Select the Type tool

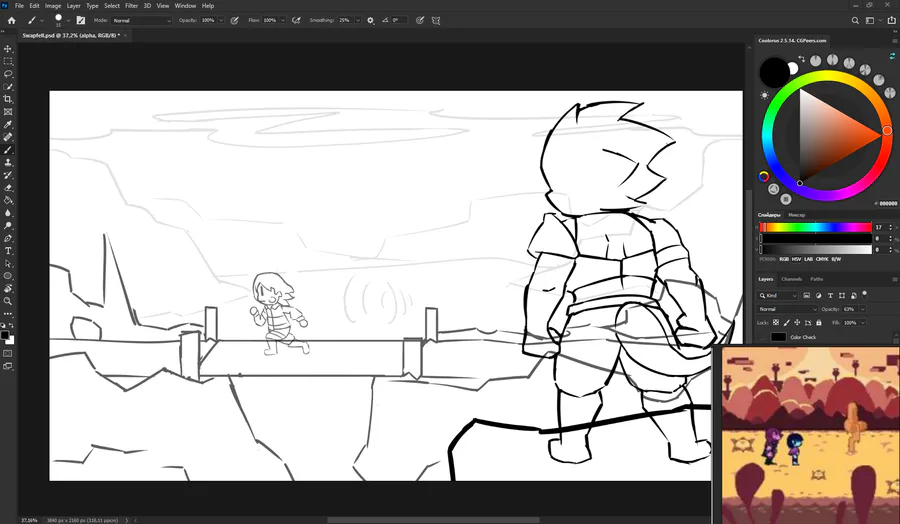tap(8, 251)
